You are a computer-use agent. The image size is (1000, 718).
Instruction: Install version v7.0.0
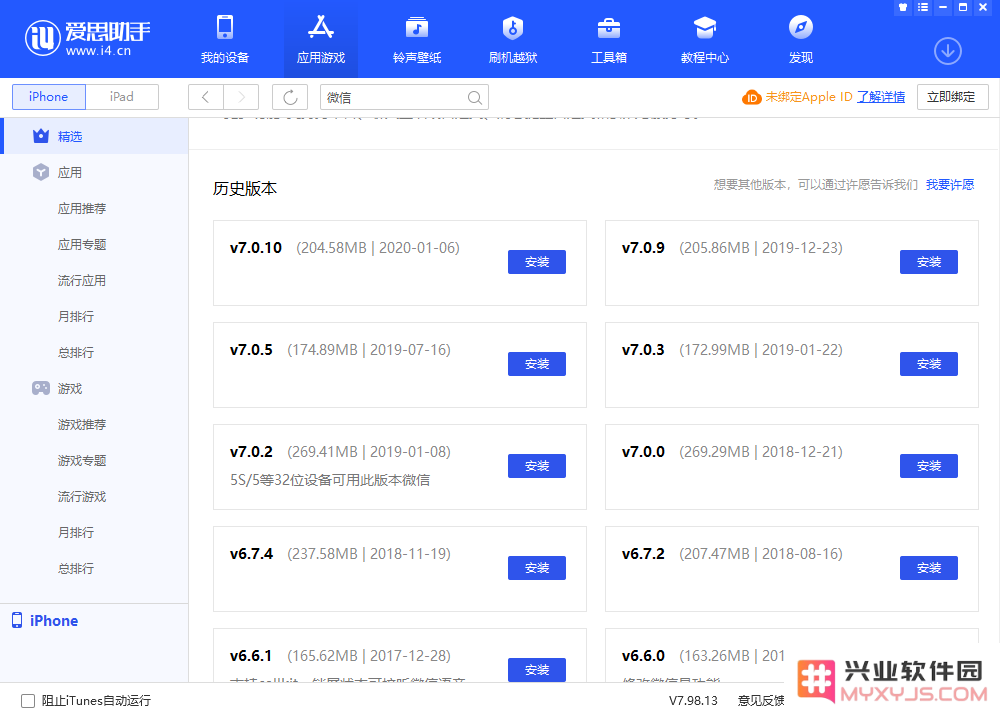(929, 466)
